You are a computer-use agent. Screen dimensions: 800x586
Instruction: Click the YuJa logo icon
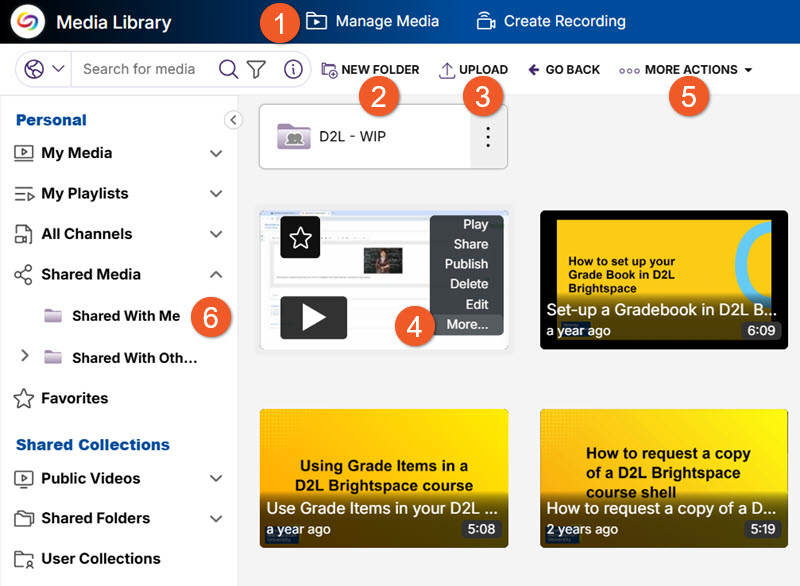click(27, 21)
